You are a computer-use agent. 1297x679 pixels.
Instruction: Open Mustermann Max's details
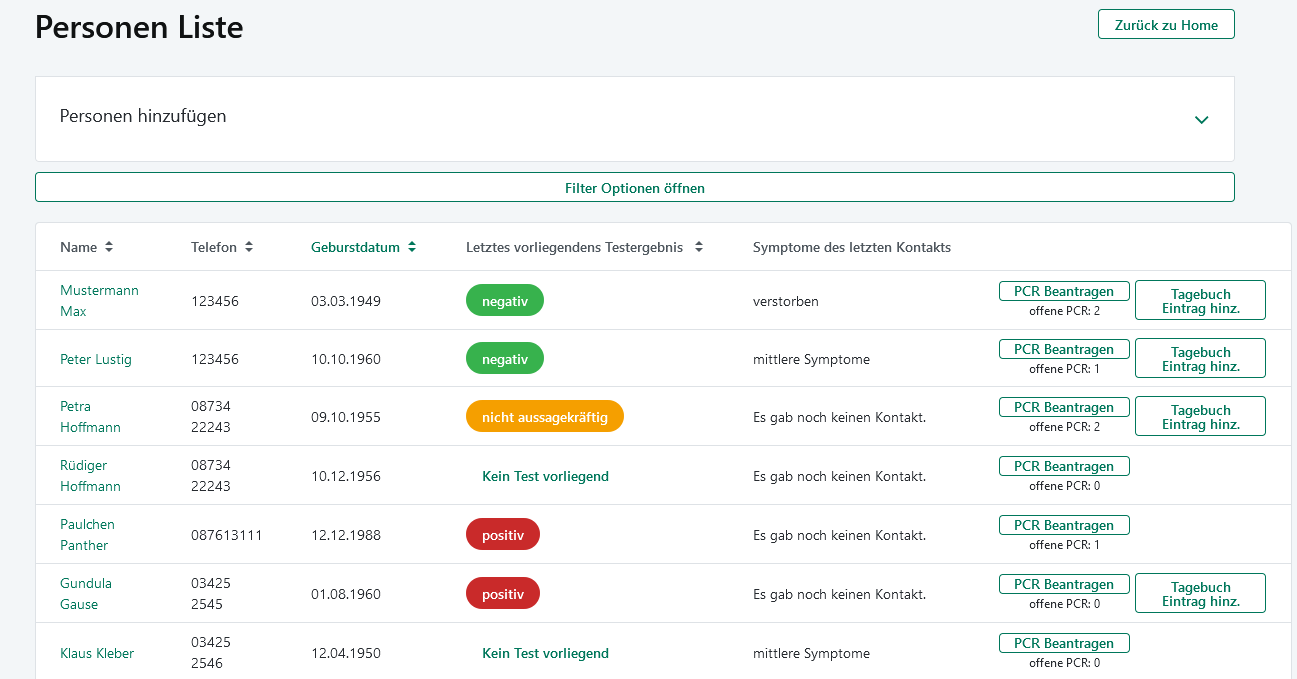(99, 300)
